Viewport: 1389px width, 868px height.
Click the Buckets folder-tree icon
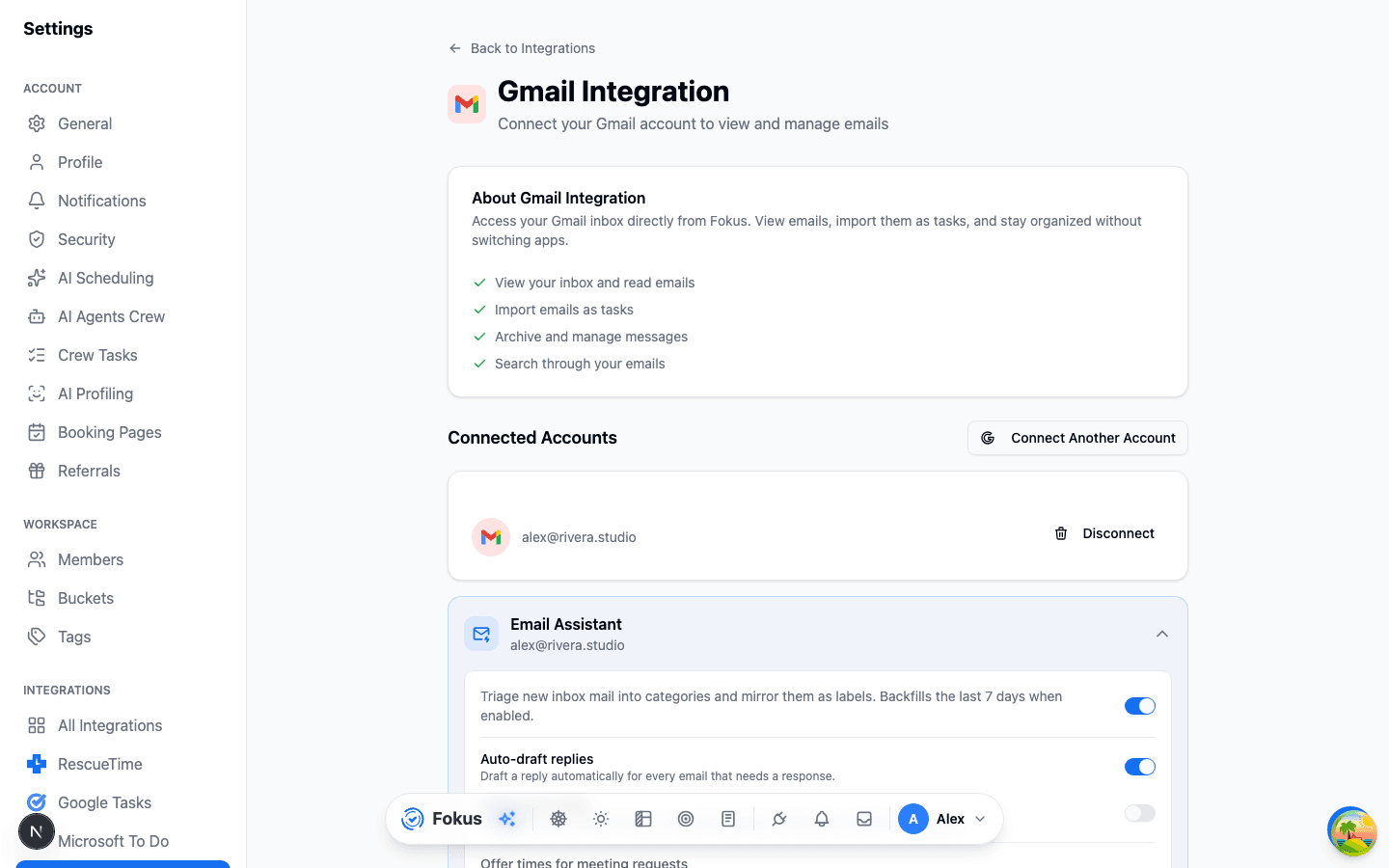(x=37, y=598)
